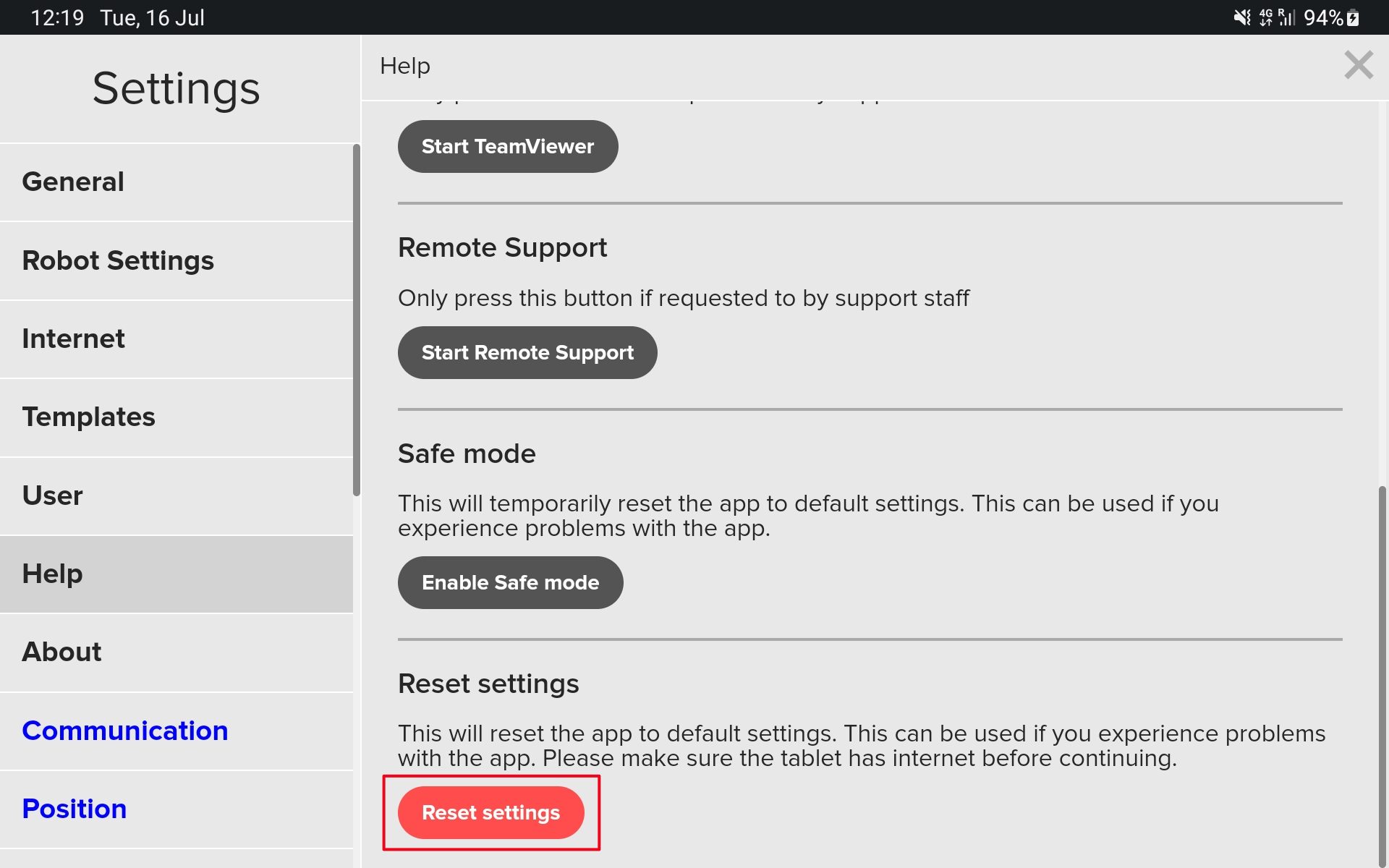Screen dimensions: 1389x868
Task: Tap the 12:19 clock in status bar
Action: pos(57,17)
